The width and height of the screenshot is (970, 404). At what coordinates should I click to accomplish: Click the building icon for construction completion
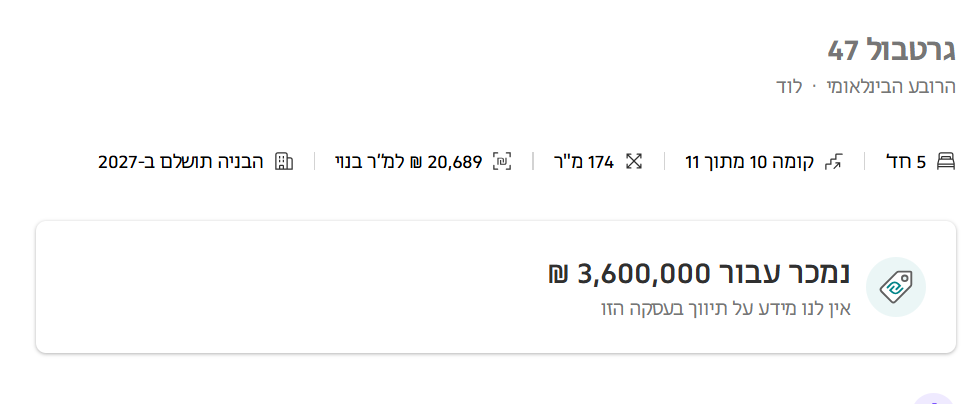click(x=284, y=161)
